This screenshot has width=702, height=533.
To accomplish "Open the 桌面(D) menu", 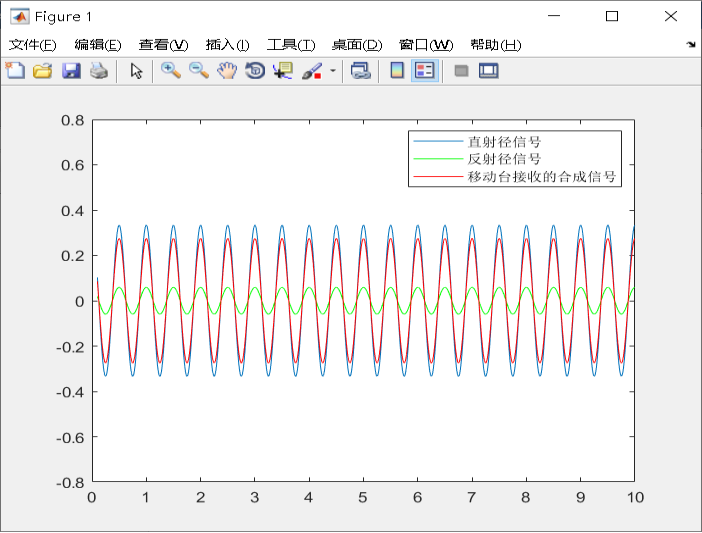I will [357, 45].
